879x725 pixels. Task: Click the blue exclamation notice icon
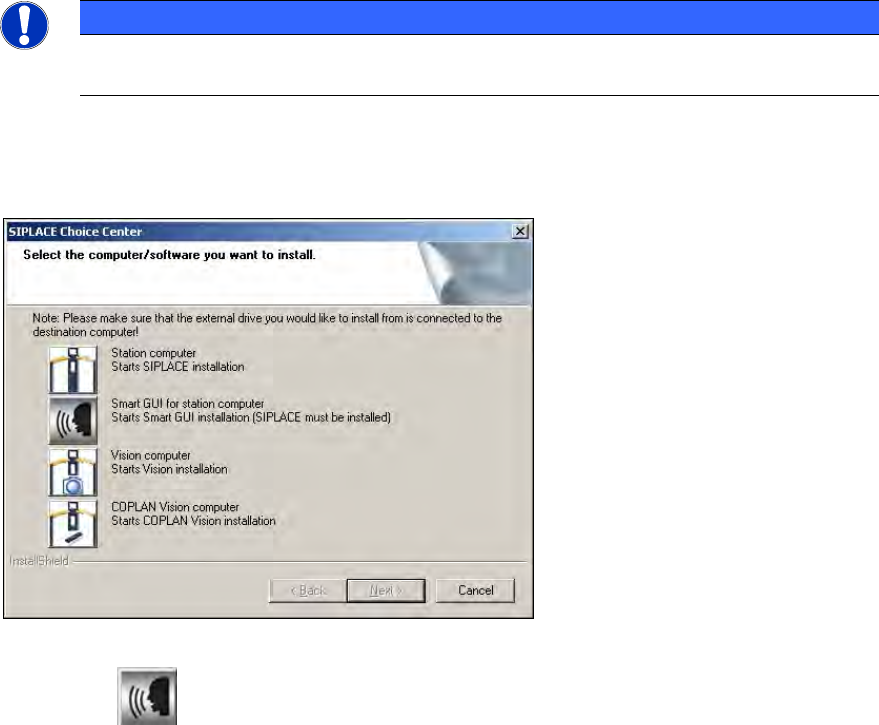click(24, 25)
